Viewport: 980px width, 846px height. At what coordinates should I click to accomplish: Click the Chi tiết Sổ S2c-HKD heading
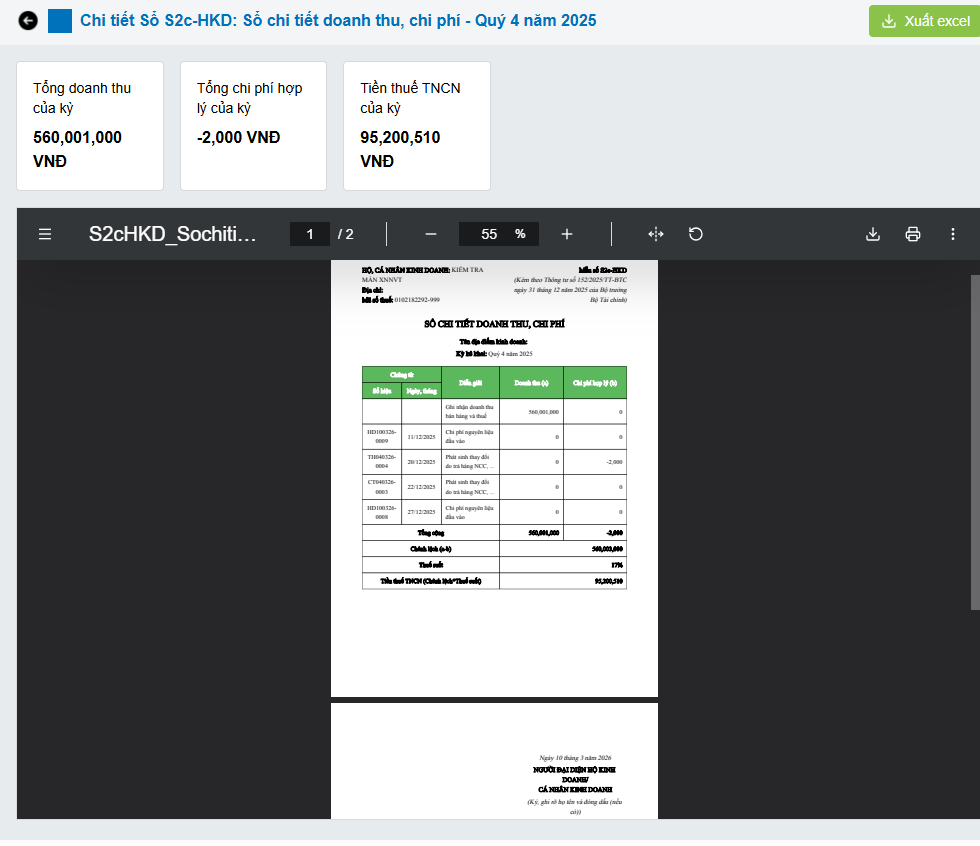(x=338, y=21)
